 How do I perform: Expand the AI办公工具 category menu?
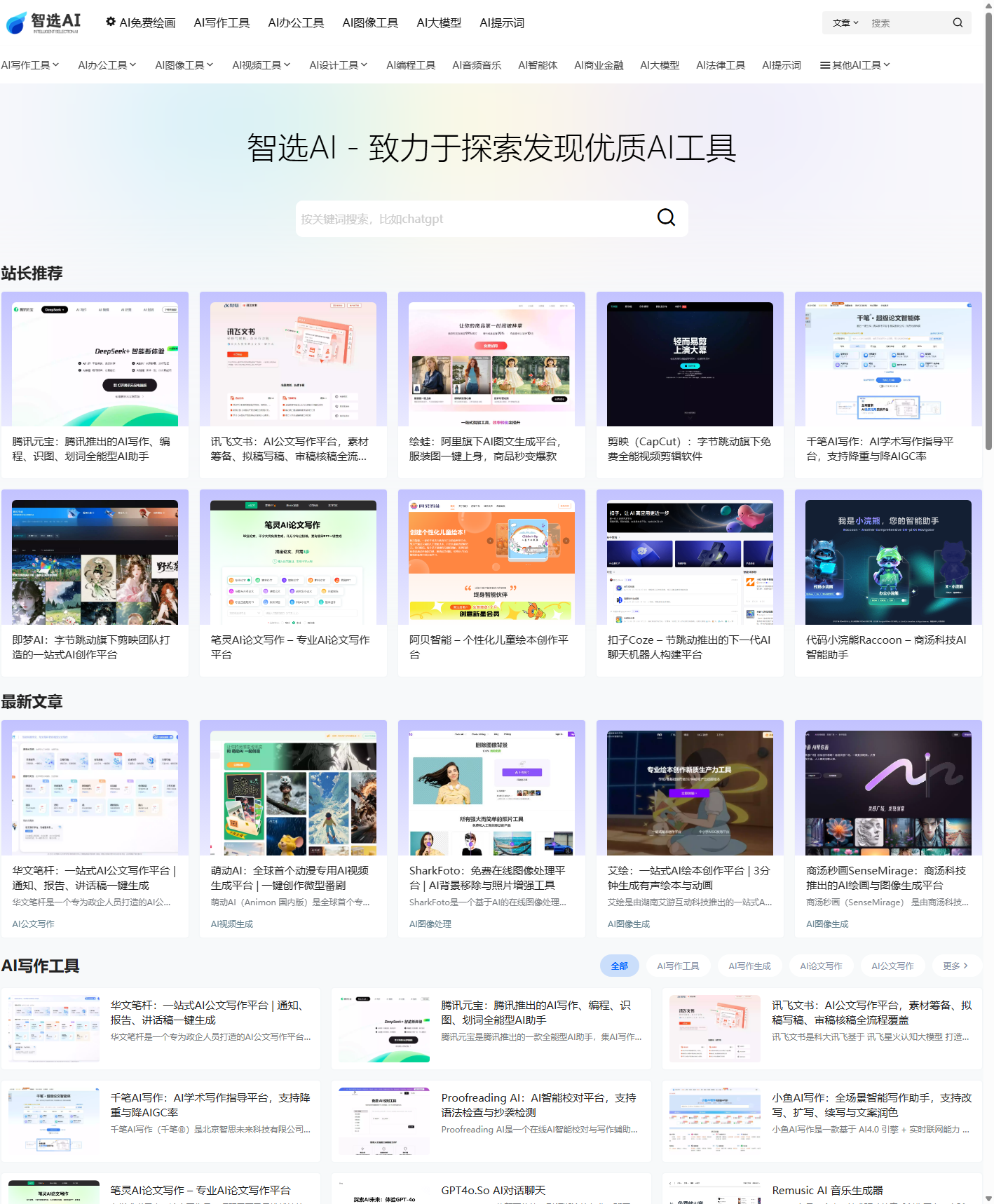click(107, 65)
